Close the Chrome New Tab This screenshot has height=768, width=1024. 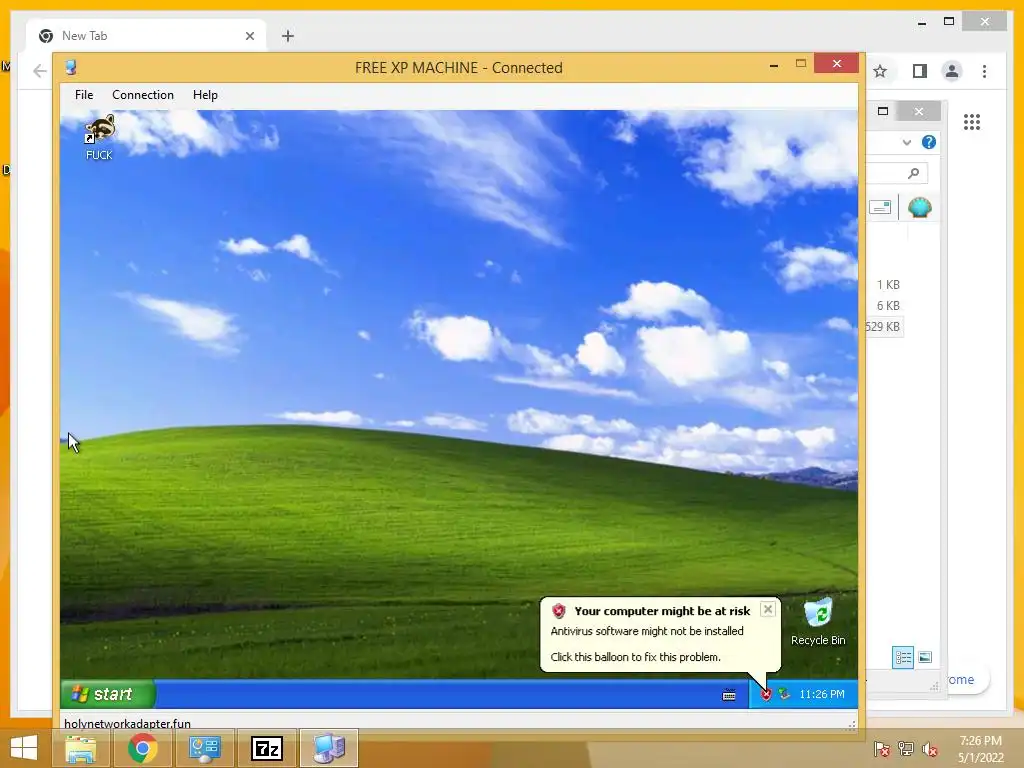point(249,36)
